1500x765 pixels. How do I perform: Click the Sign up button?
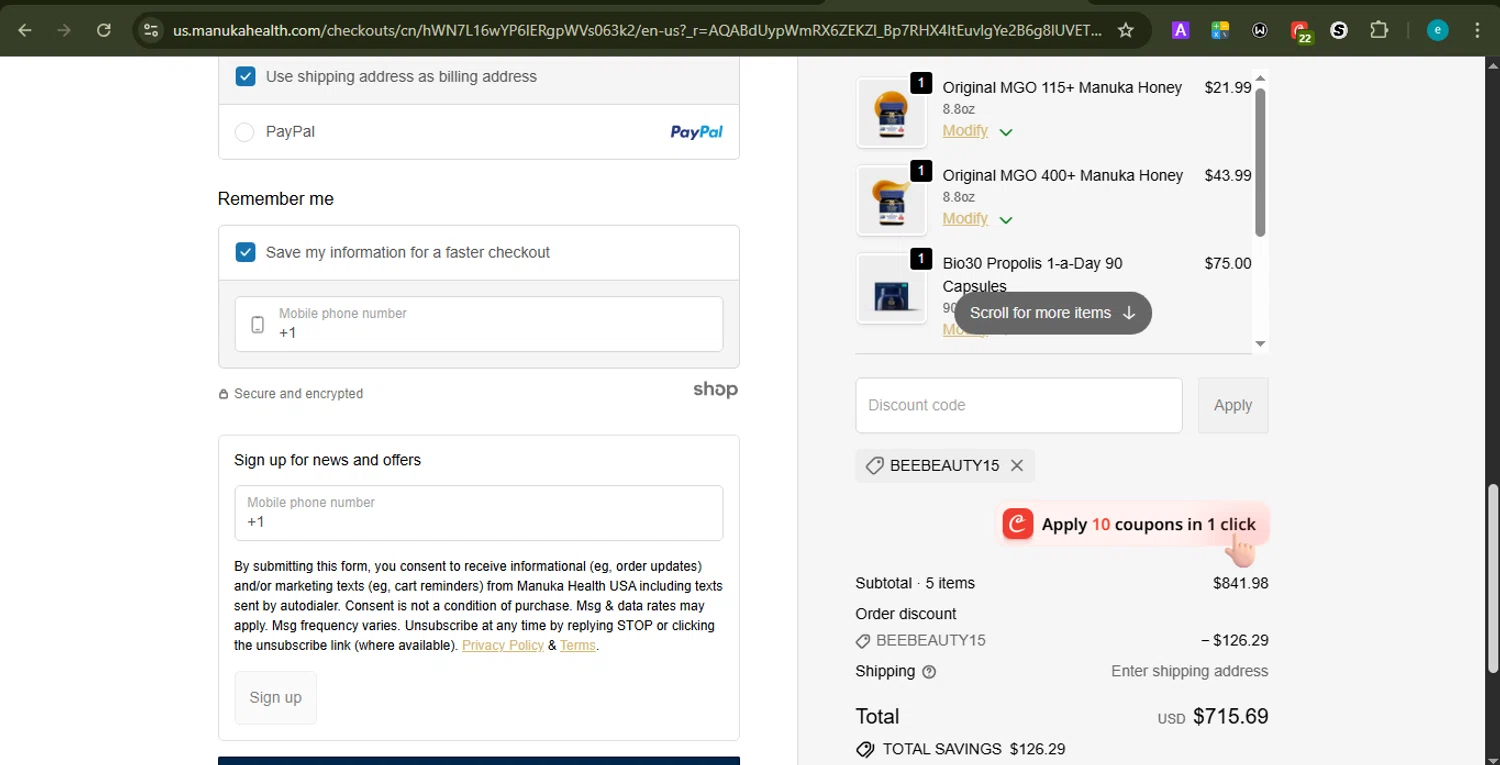pos(275,698)
